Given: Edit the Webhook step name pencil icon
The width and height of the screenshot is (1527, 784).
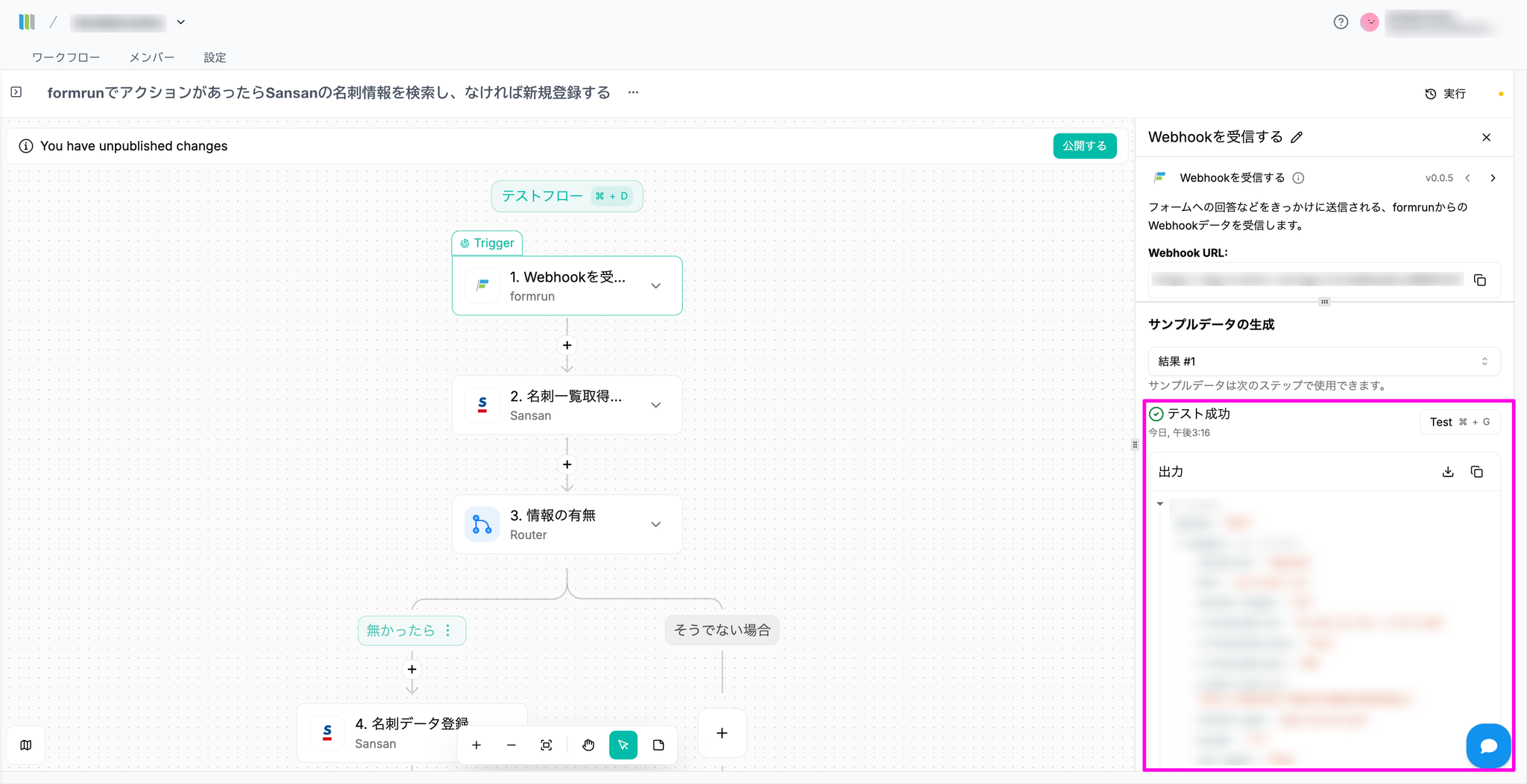Looking at the screenshot, I should 1297,137.
